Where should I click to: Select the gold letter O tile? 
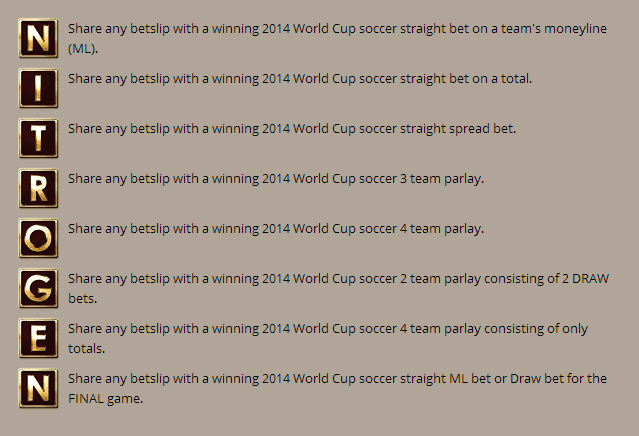coord(38,238)
